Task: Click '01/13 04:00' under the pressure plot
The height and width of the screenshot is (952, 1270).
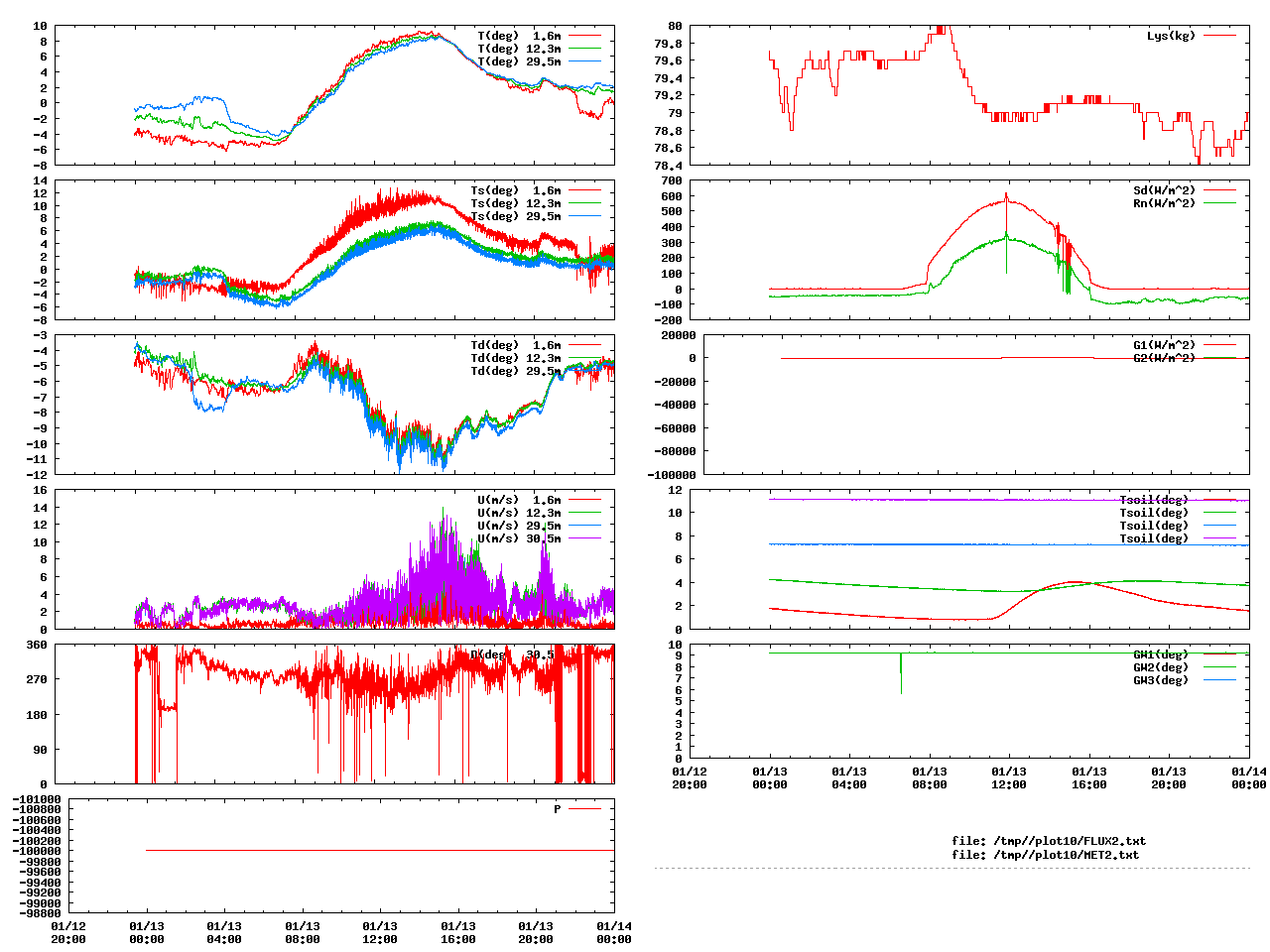Action: [x=224, y=932]
